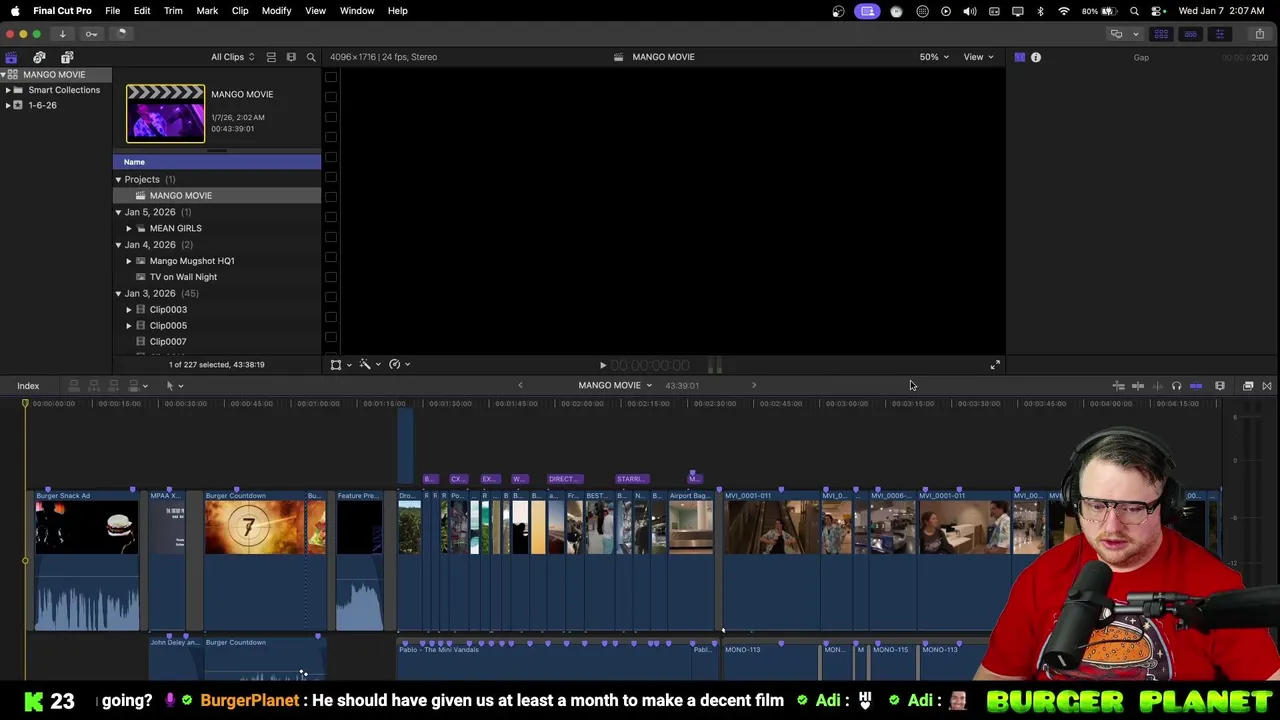
Task: Click the secondary display monitor button
Action: click(x=1116, y=34)
